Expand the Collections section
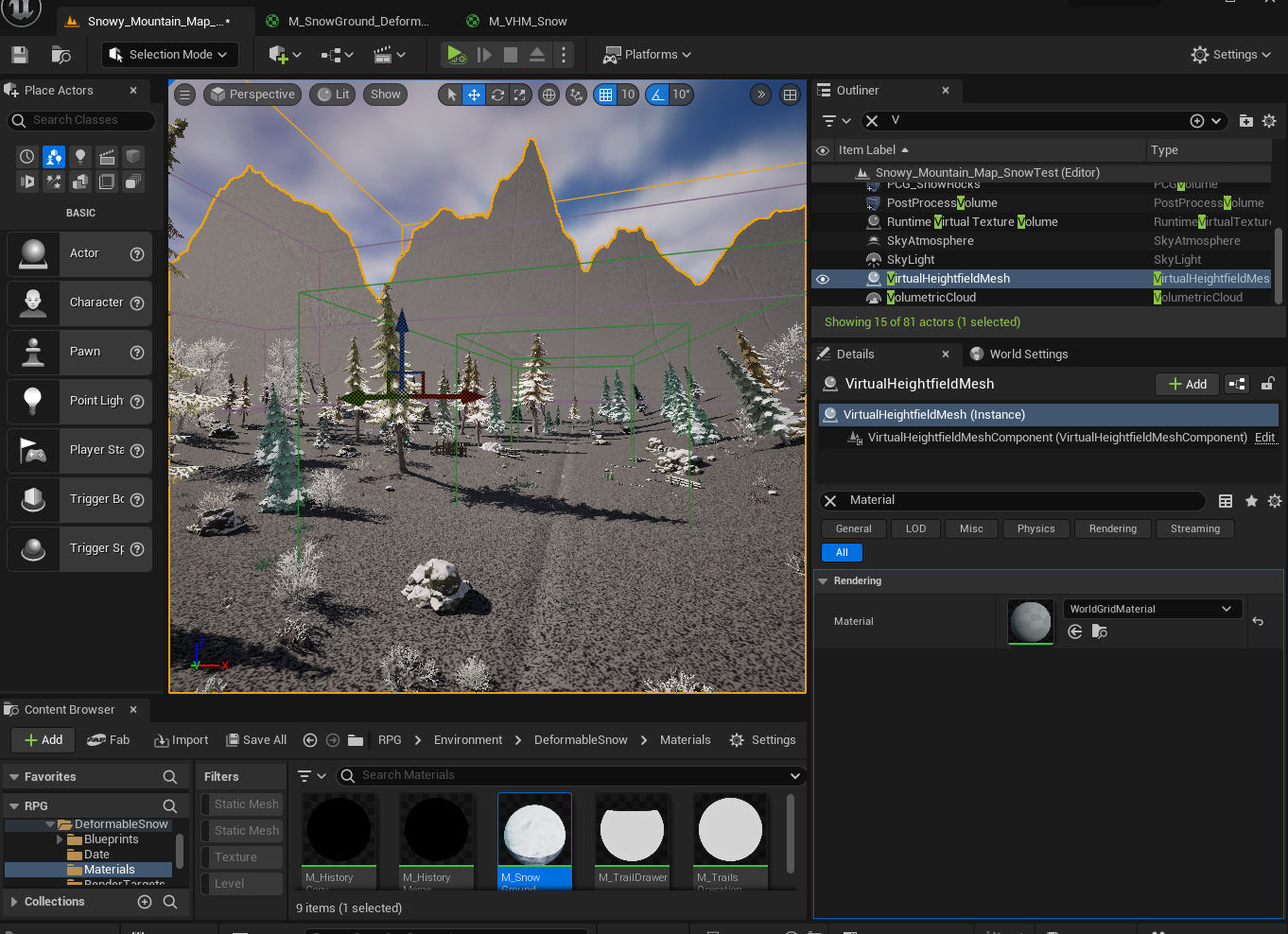 pyautogui.click(x=13, y=902)
